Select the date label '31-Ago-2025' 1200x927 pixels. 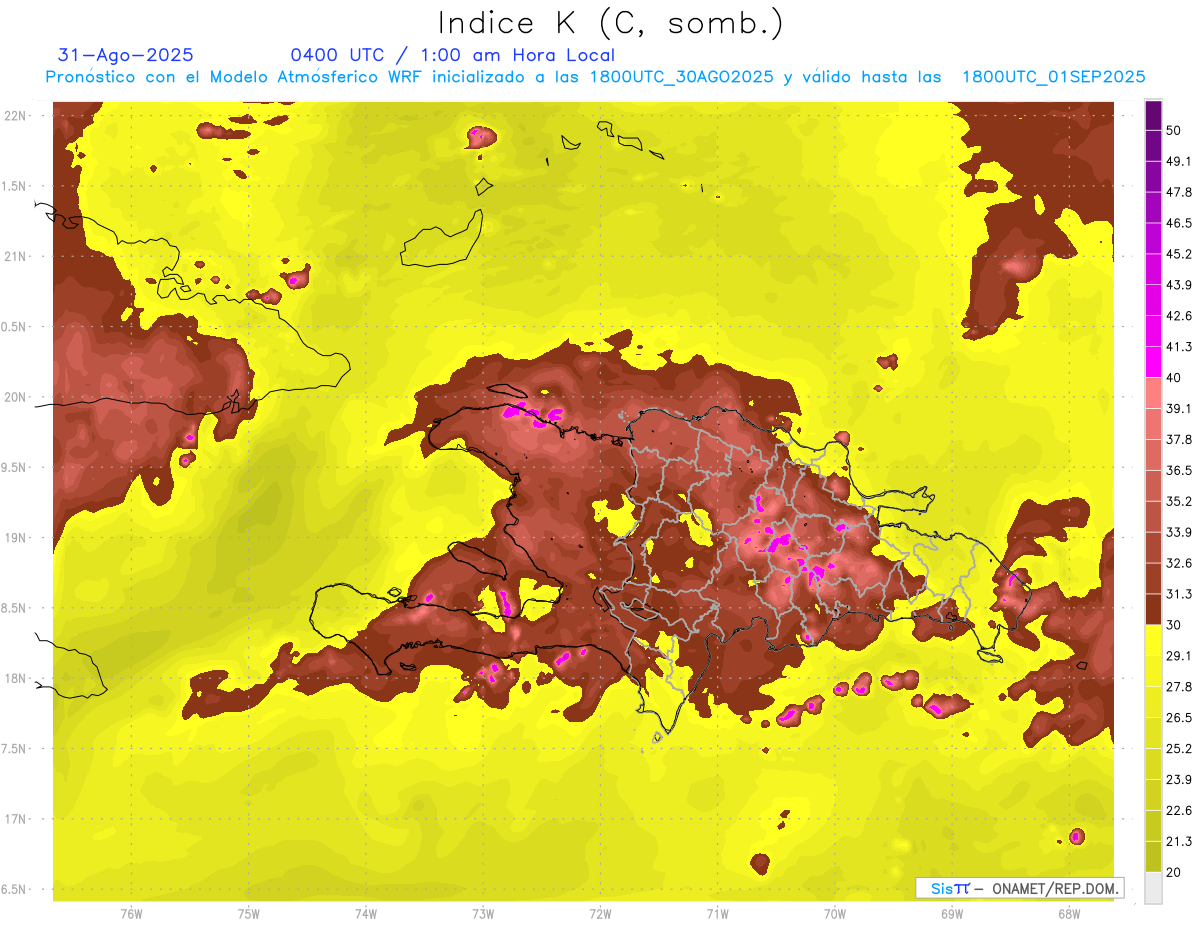point(126,55)
